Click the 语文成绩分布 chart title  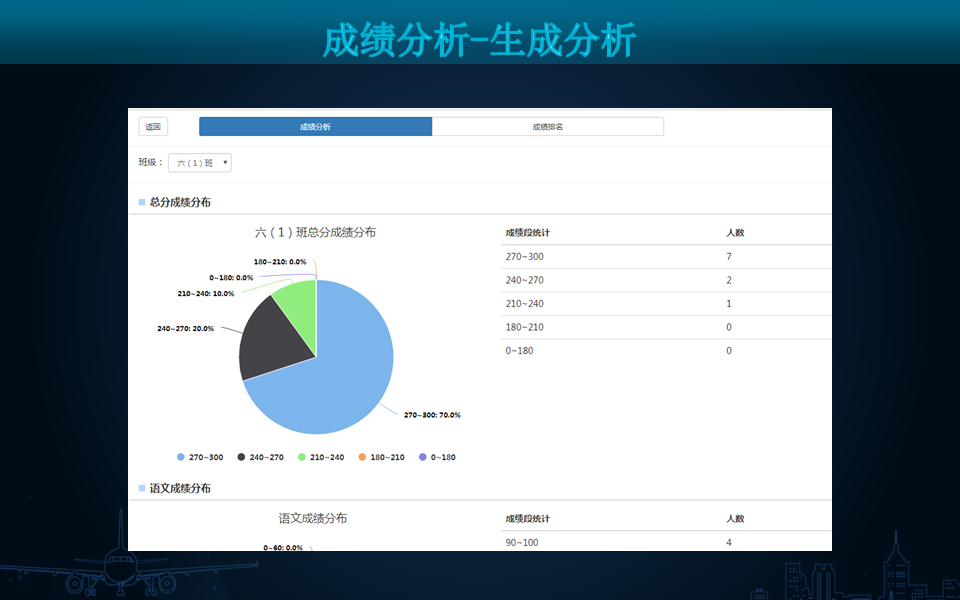tap(313, 519)
